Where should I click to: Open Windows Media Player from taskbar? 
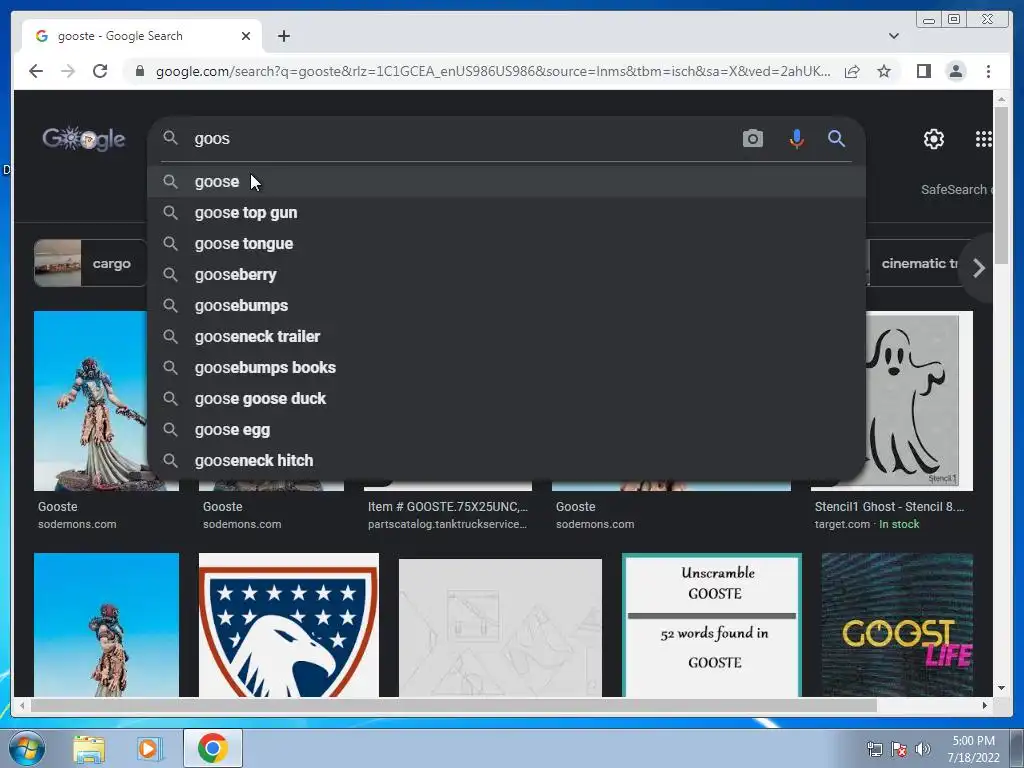[x=148, y=748]
